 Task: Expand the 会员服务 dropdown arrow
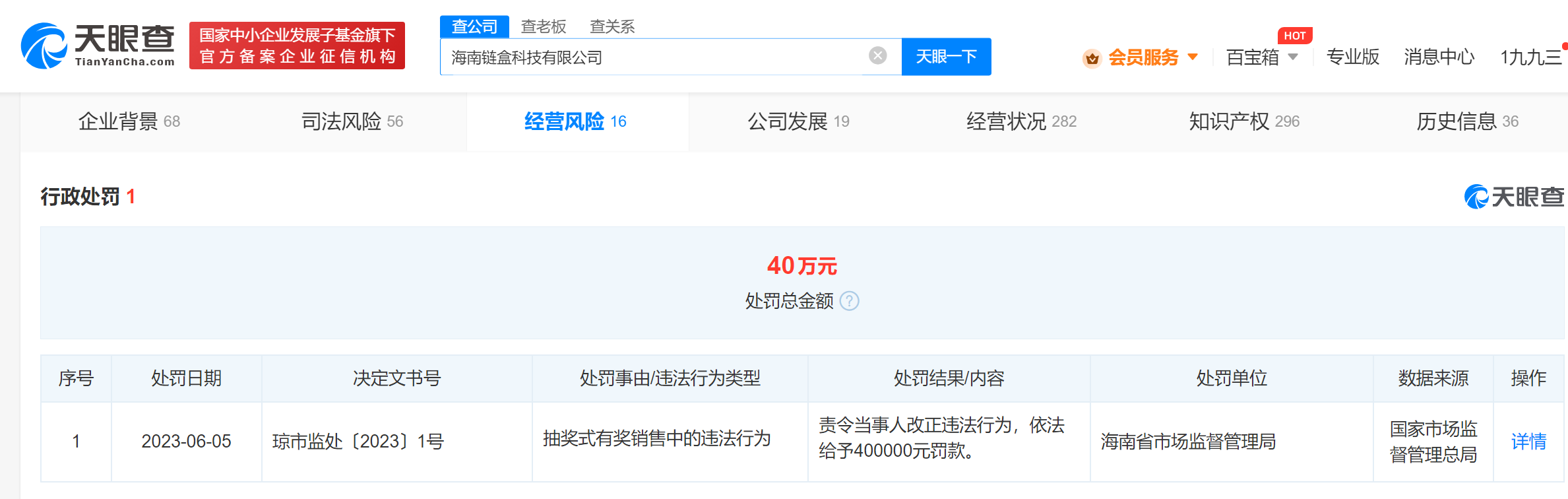click(1193, 57)
